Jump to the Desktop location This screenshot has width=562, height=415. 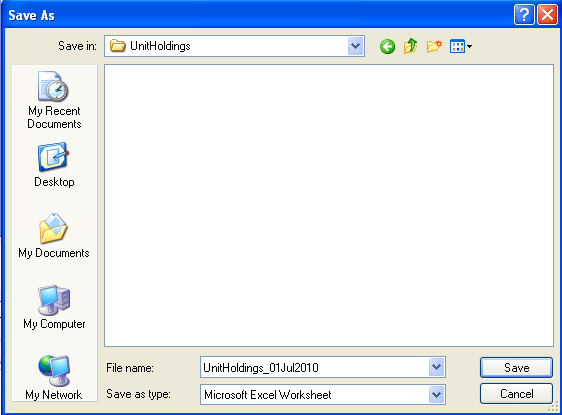tap(54, 165)
